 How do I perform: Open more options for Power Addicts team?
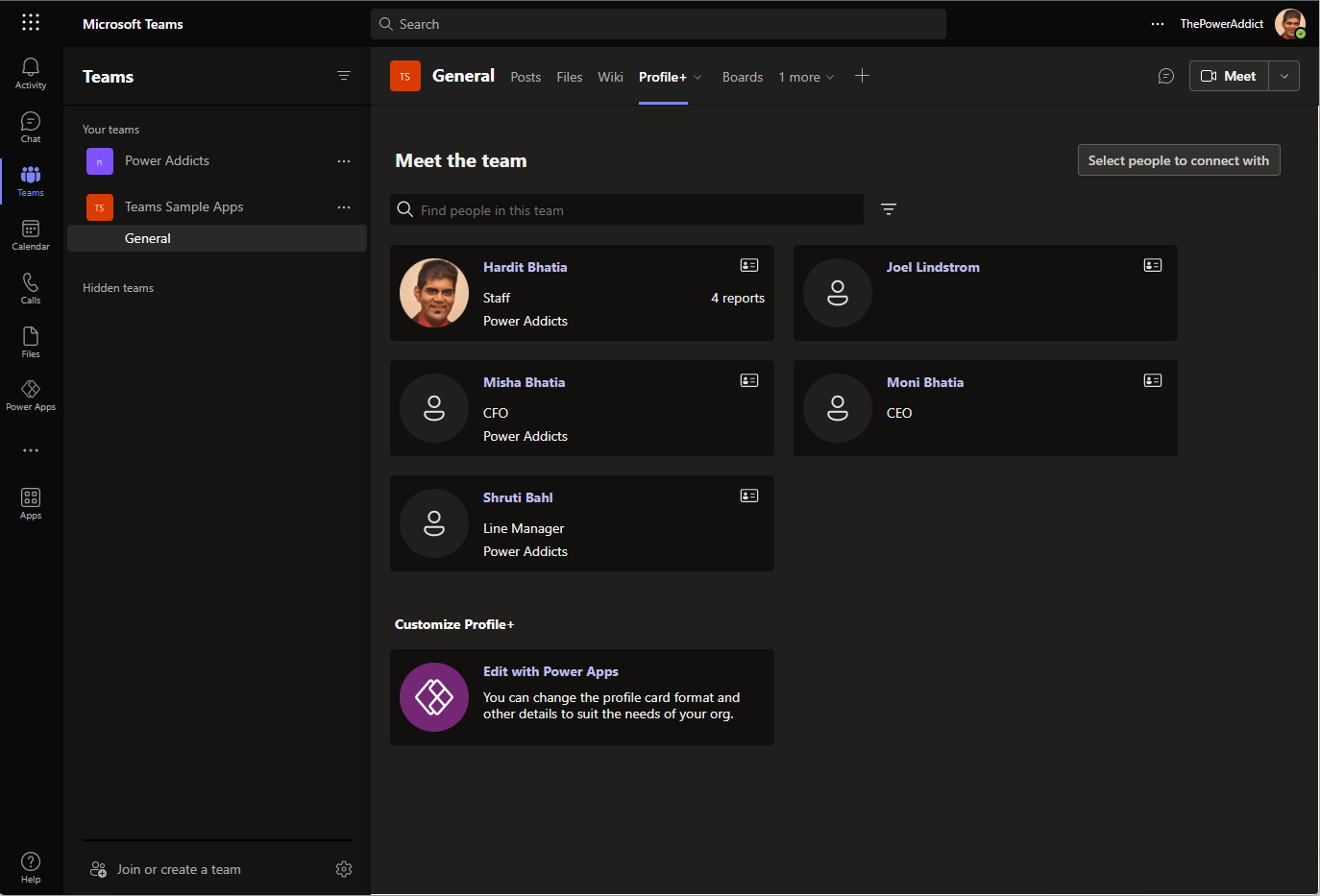[x=344, y=161]
